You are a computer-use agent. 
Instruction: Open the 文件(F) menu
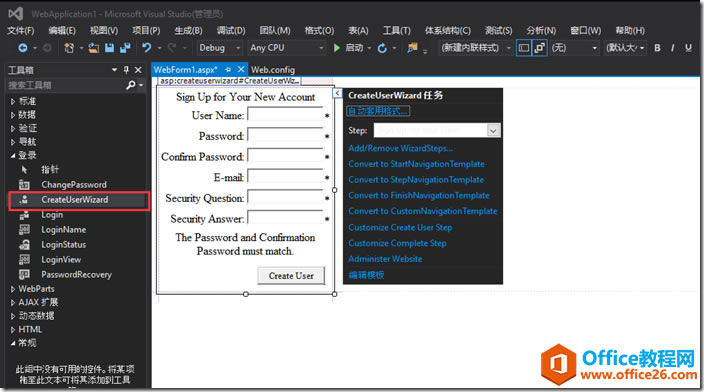pos(21,31)
